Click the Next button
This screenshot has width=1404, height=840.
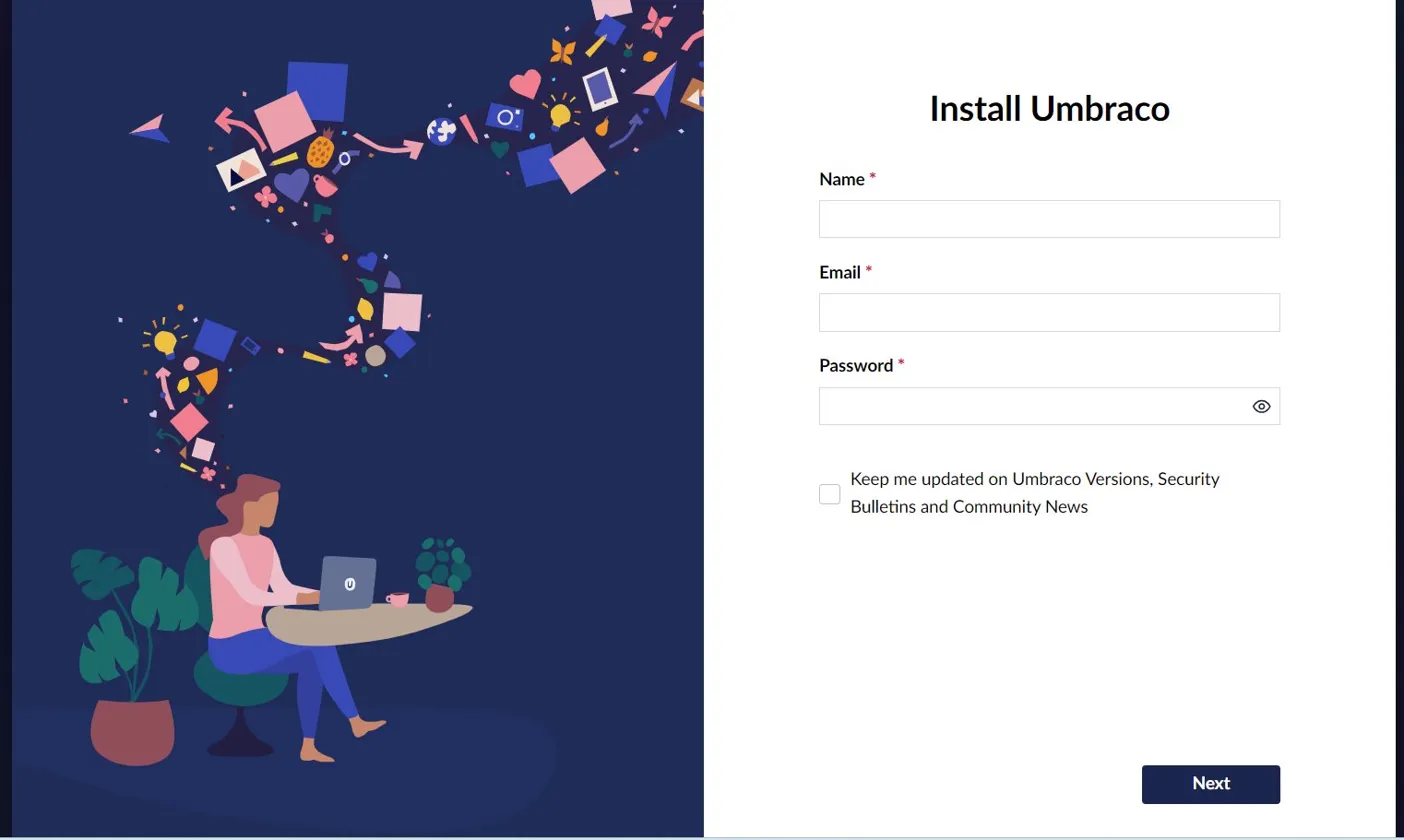(x=1211, y=784)
